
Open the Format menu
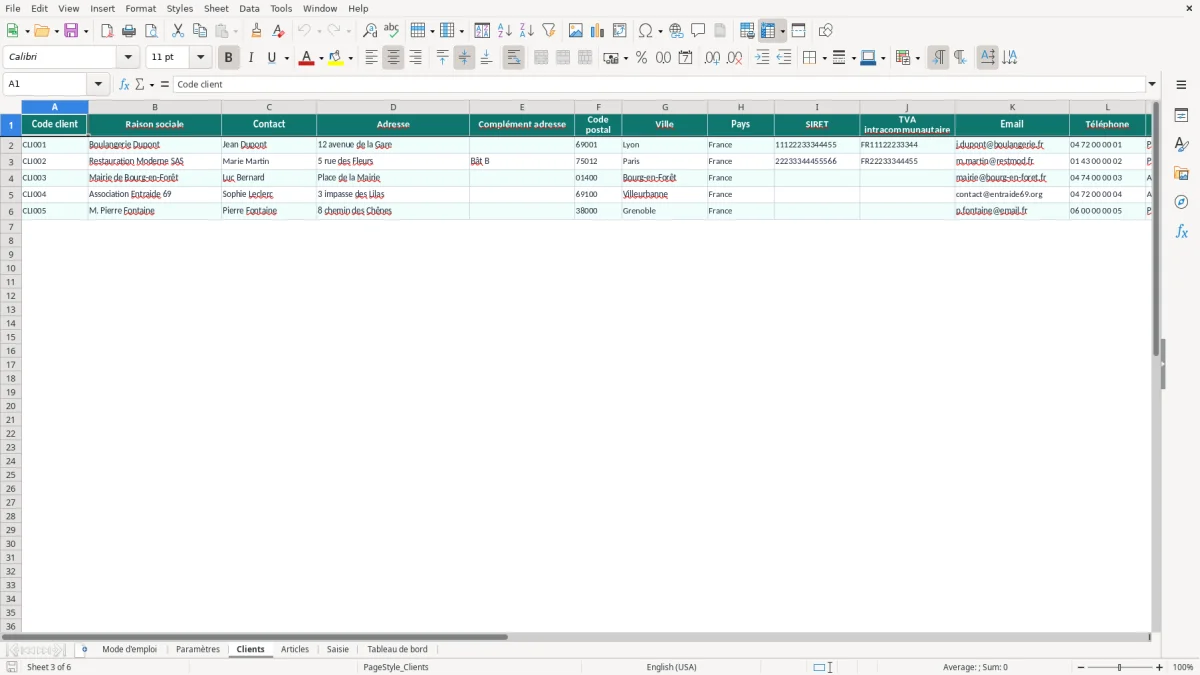point(141,8)
